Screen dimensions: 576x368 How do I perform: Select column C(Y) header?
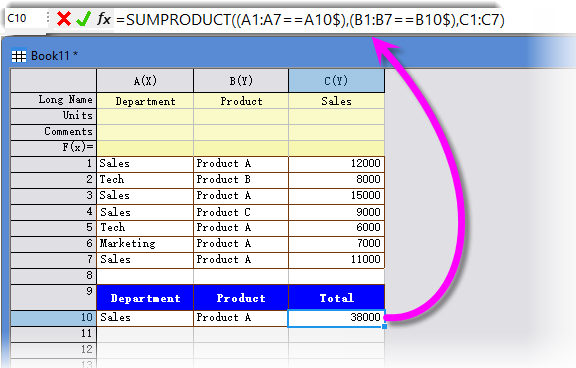(336, 80)
